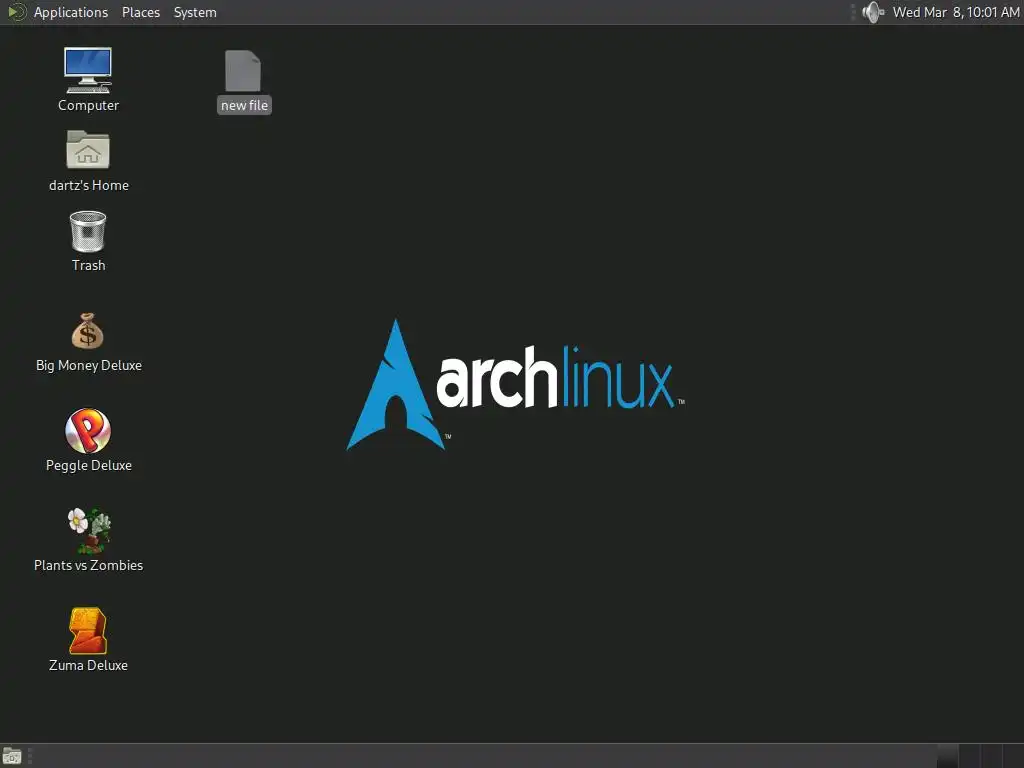Open the System menu

[x=195, y=12]
